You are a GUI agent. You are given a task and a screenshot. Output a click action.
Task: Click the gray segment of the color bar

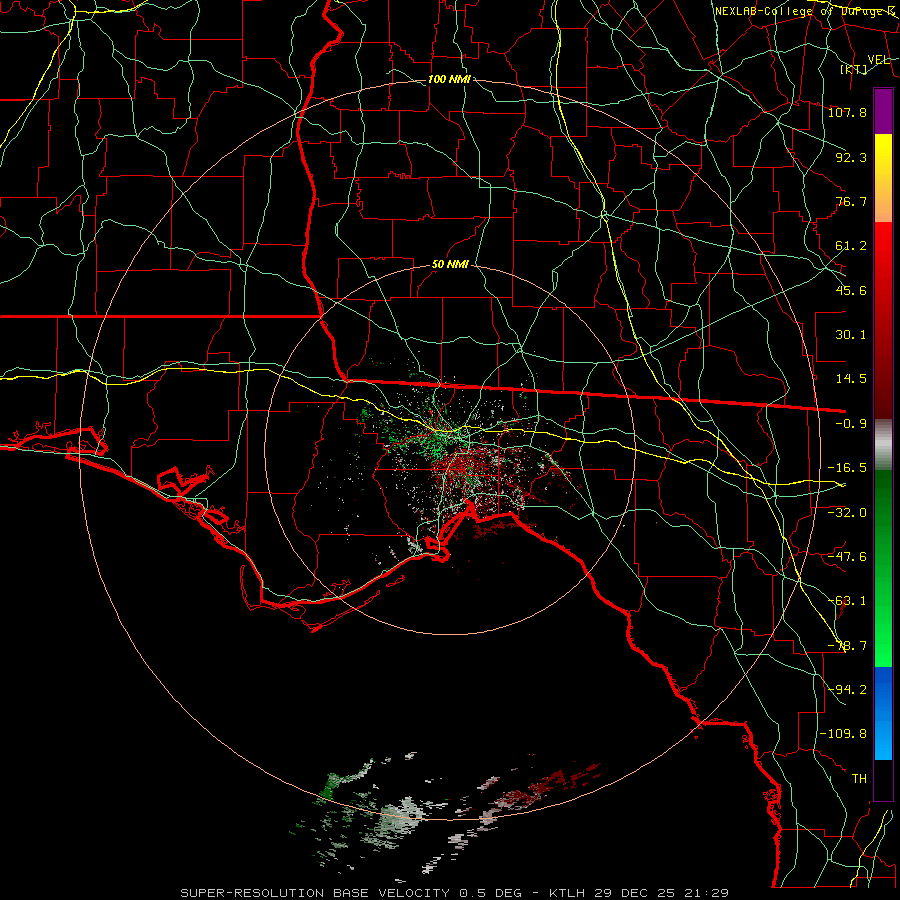pos(883,445)
